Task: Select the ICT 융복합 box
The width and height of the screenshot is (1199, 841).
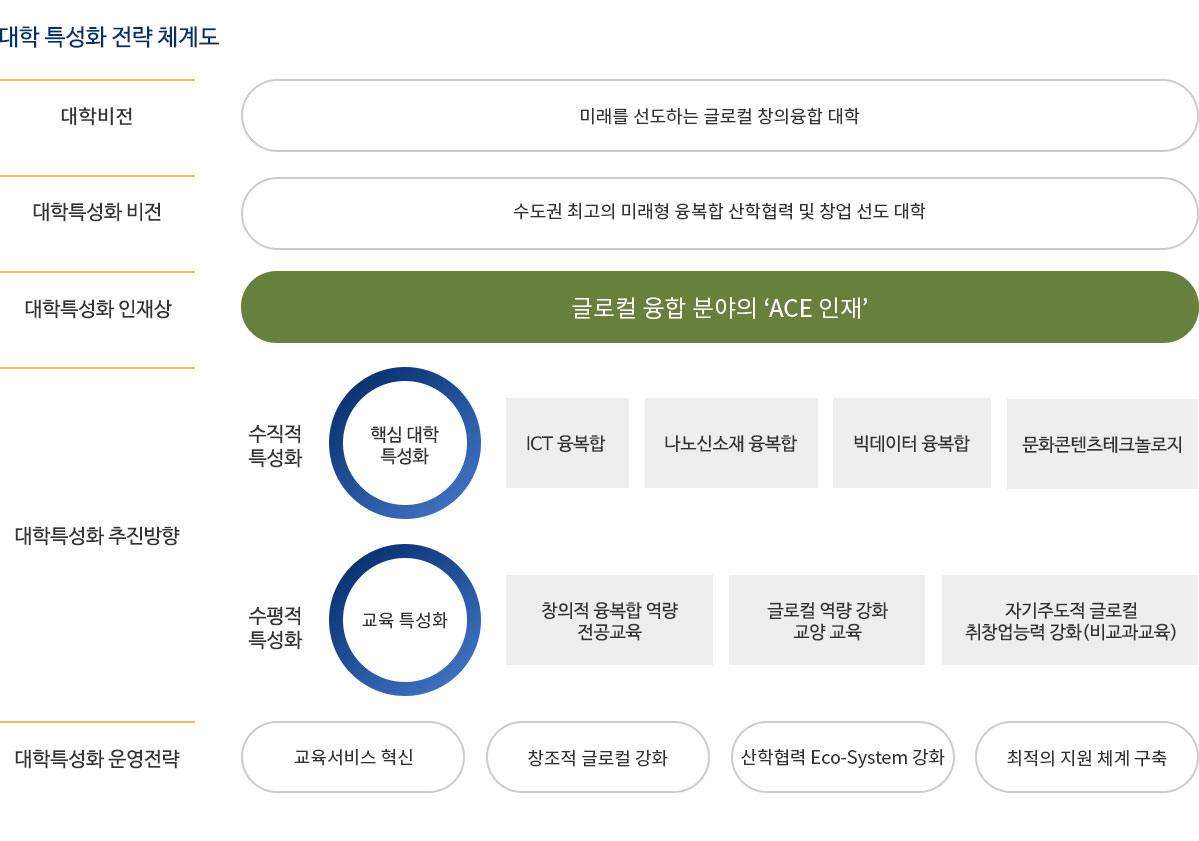Action: pos(567,443)
